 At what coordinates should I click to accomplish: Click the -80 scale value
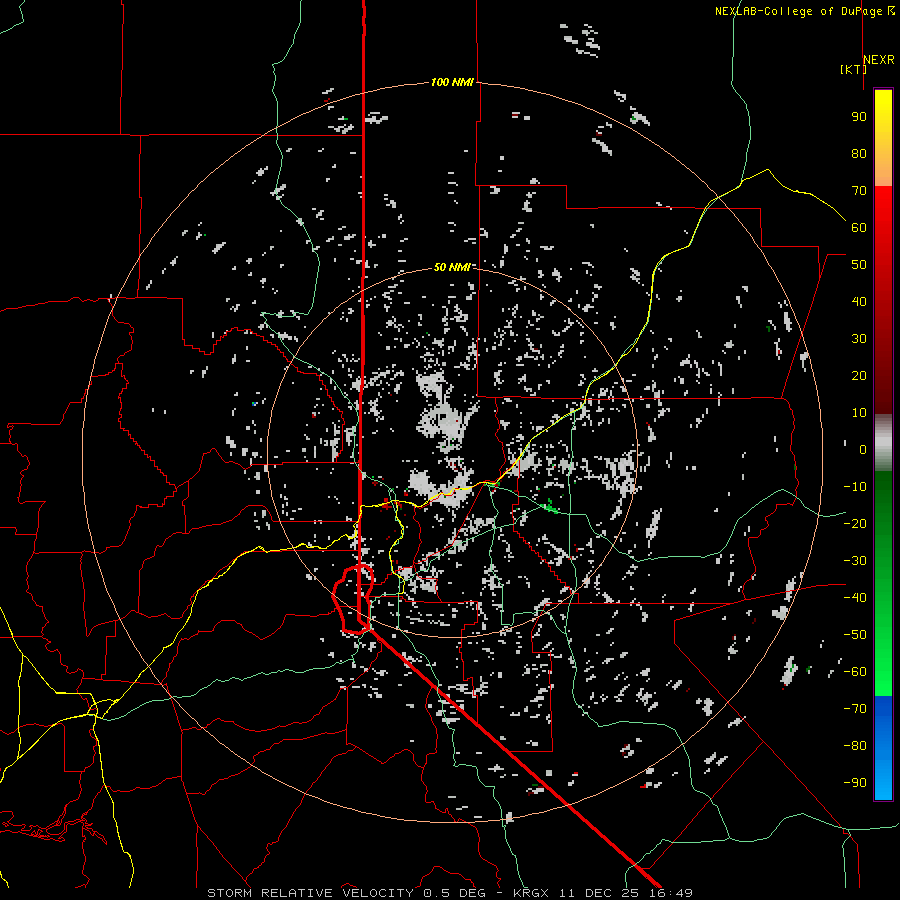855,746
